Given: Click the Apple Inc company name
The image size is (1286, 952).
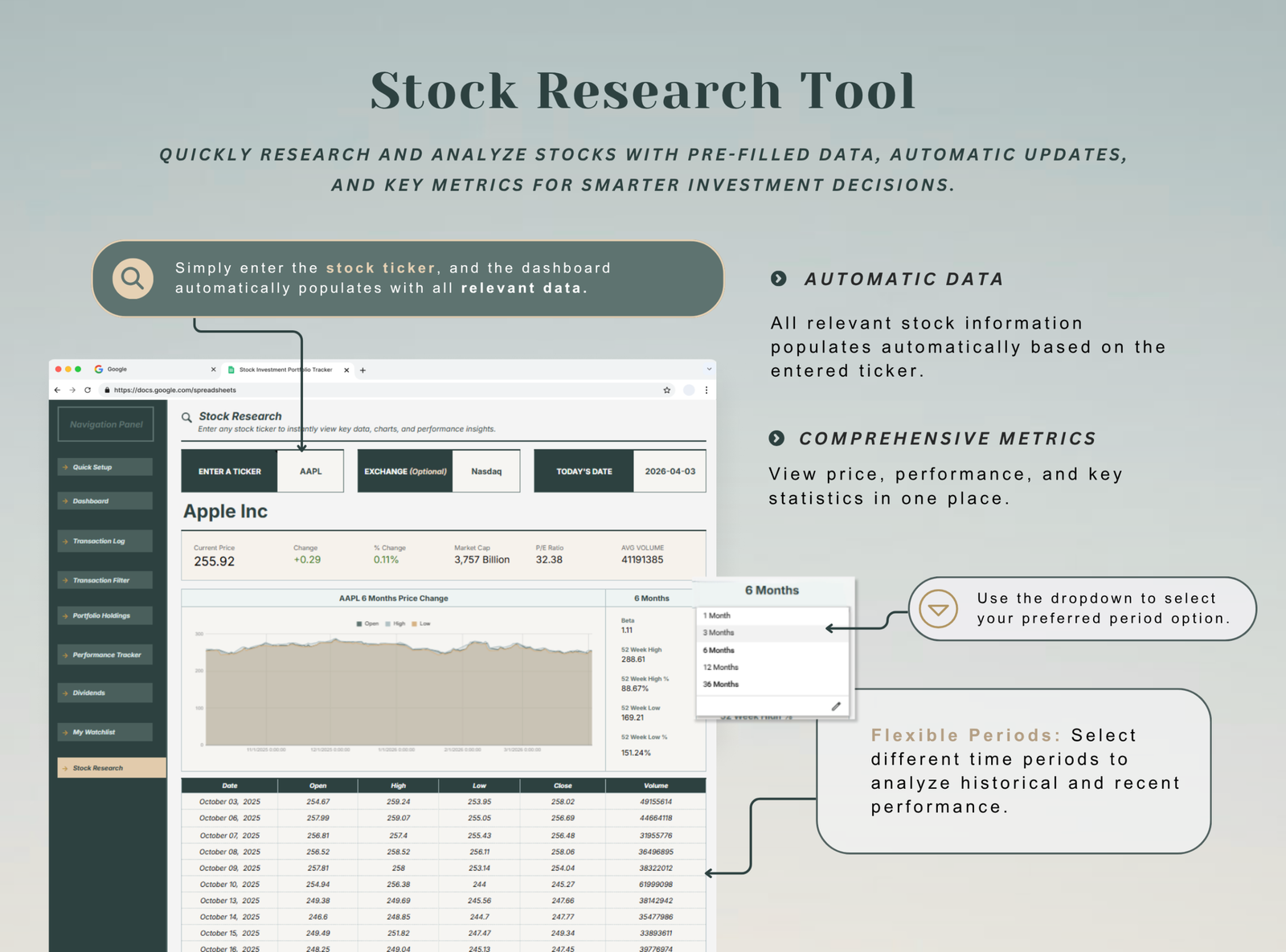Looking at the screenshot, I should (x=225, y=511).
